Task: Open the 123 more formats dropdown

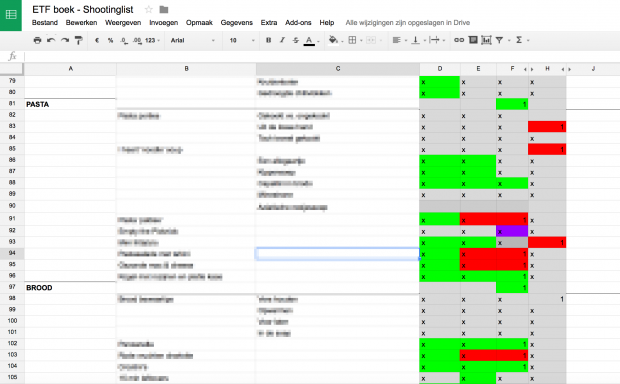Action: 152,40
